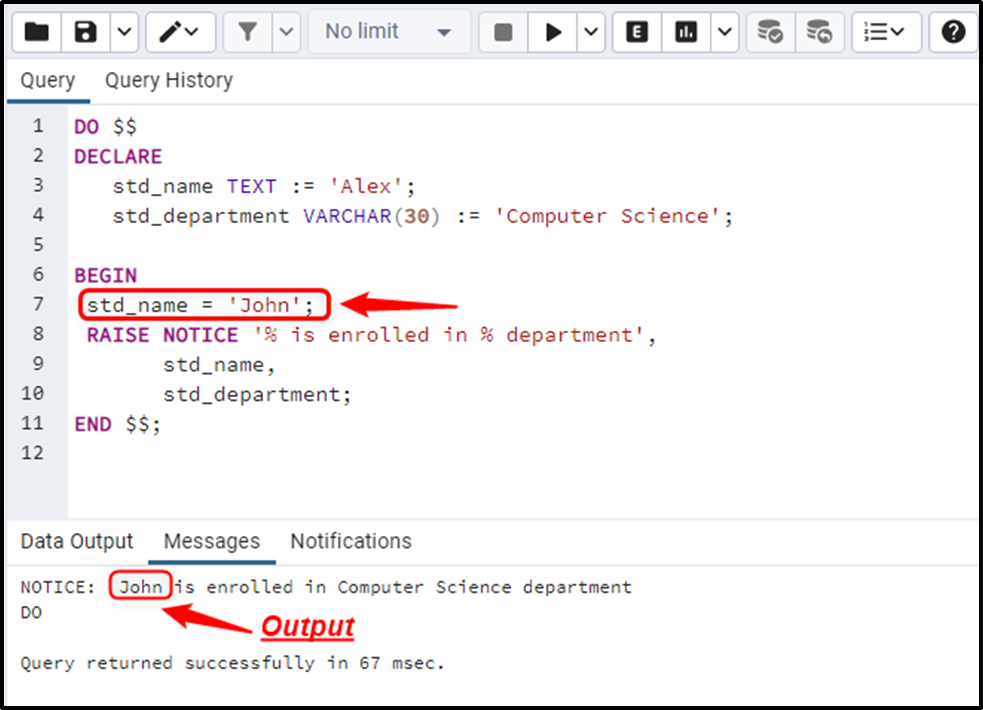Open the Notifications tab
The width and height of the screenshot is (983, 710).
tap(350, 541)
